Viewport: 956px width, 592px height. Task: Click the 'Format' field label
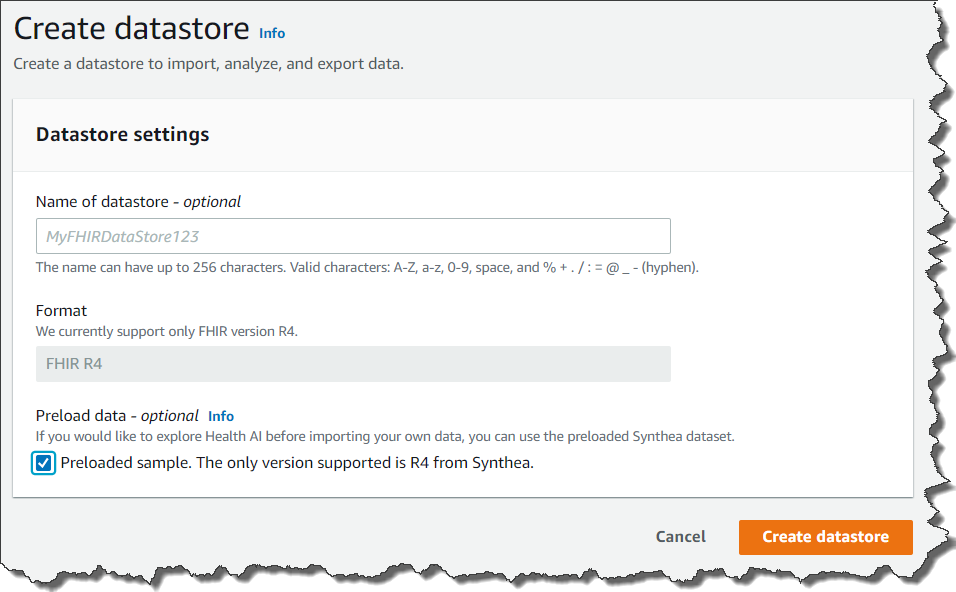pos(61,310)
